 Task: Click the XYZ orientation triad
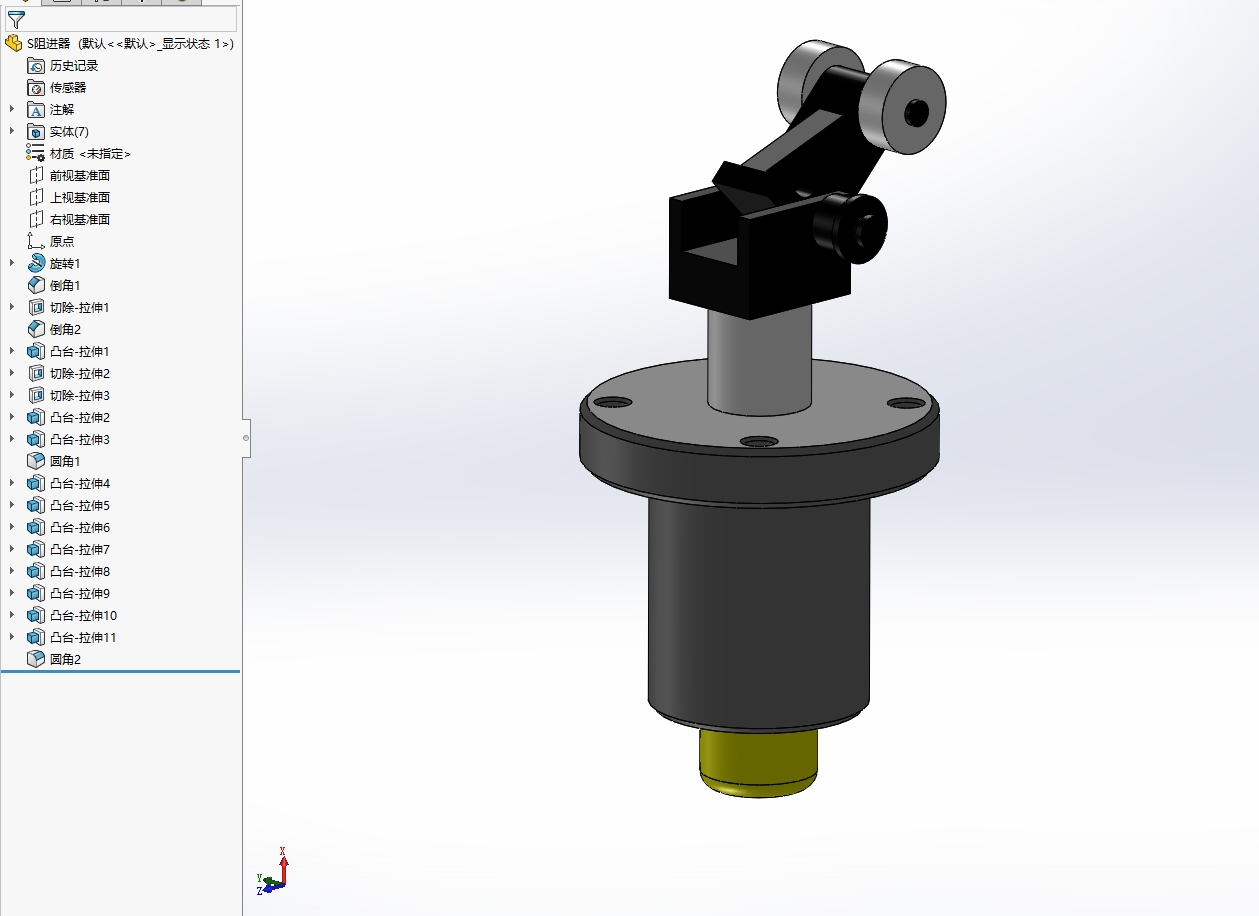click(273, 872)
